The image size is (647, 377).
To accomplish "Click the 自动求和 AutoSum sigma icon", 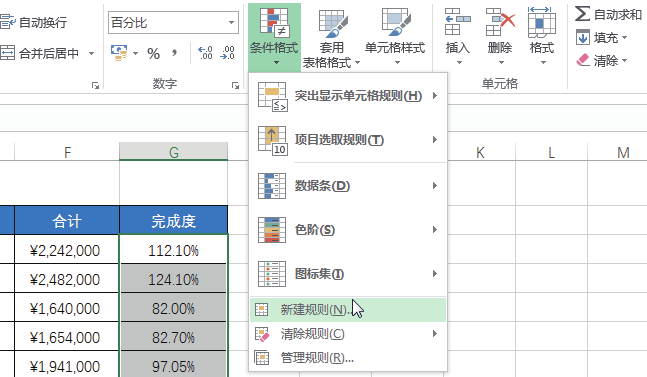I will [x=582, y=14].
